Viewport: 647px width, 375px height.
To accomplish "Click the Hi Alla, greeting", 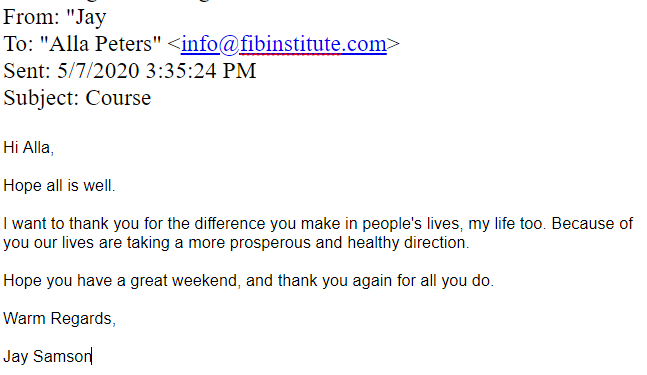I will 28,148.
